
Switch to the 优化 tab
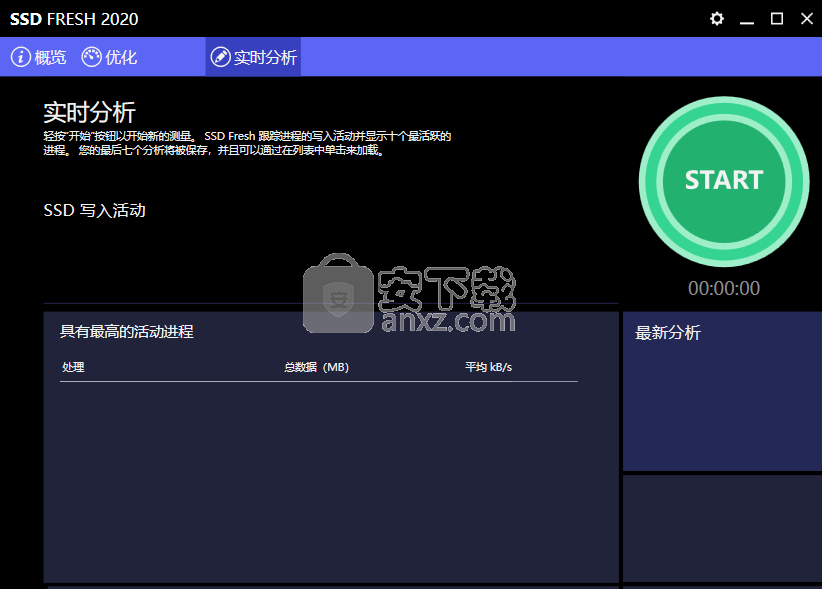(110, 57)
